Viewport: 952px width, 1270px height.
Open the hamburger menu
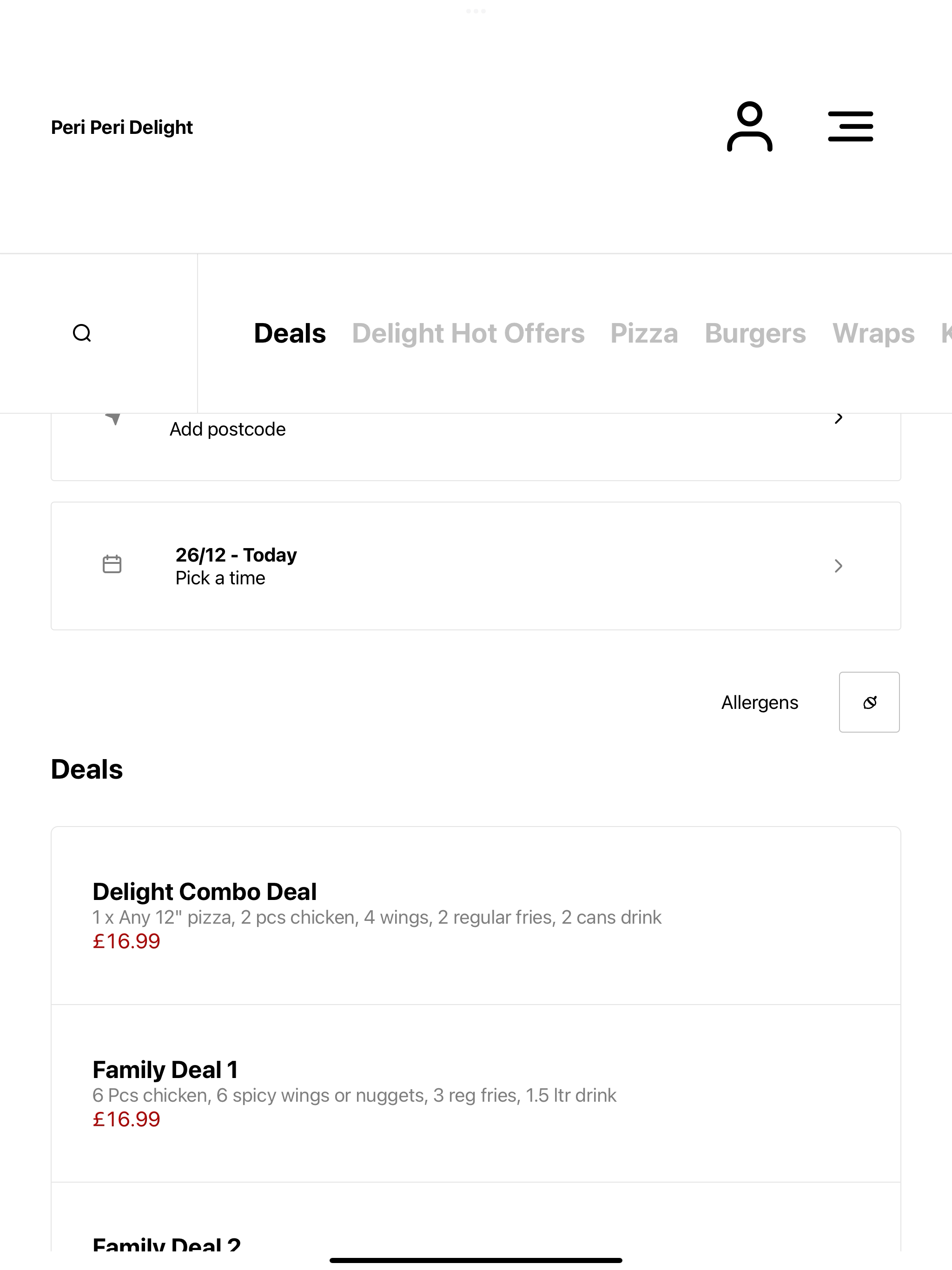850,126
